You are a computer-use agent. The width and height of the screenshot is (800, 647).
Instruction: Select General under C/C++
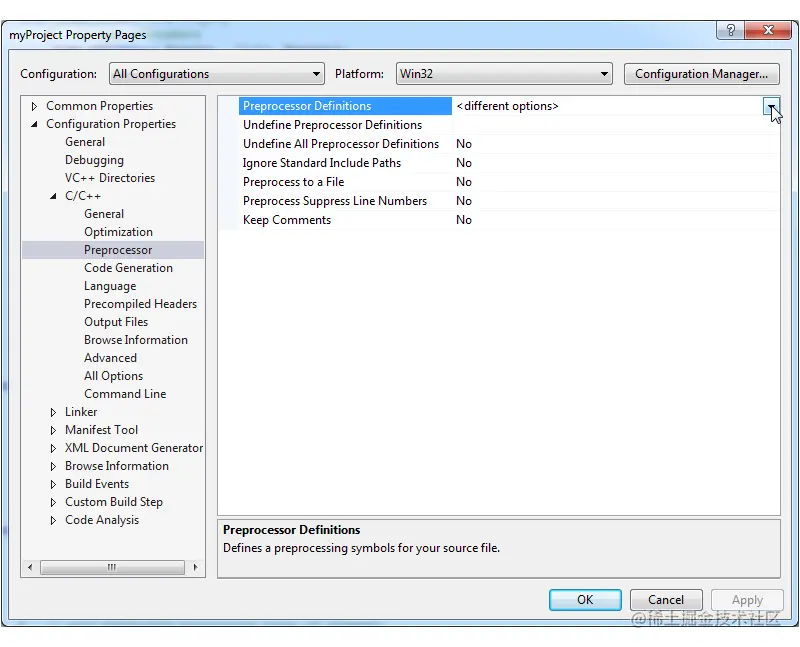[104, 214]
